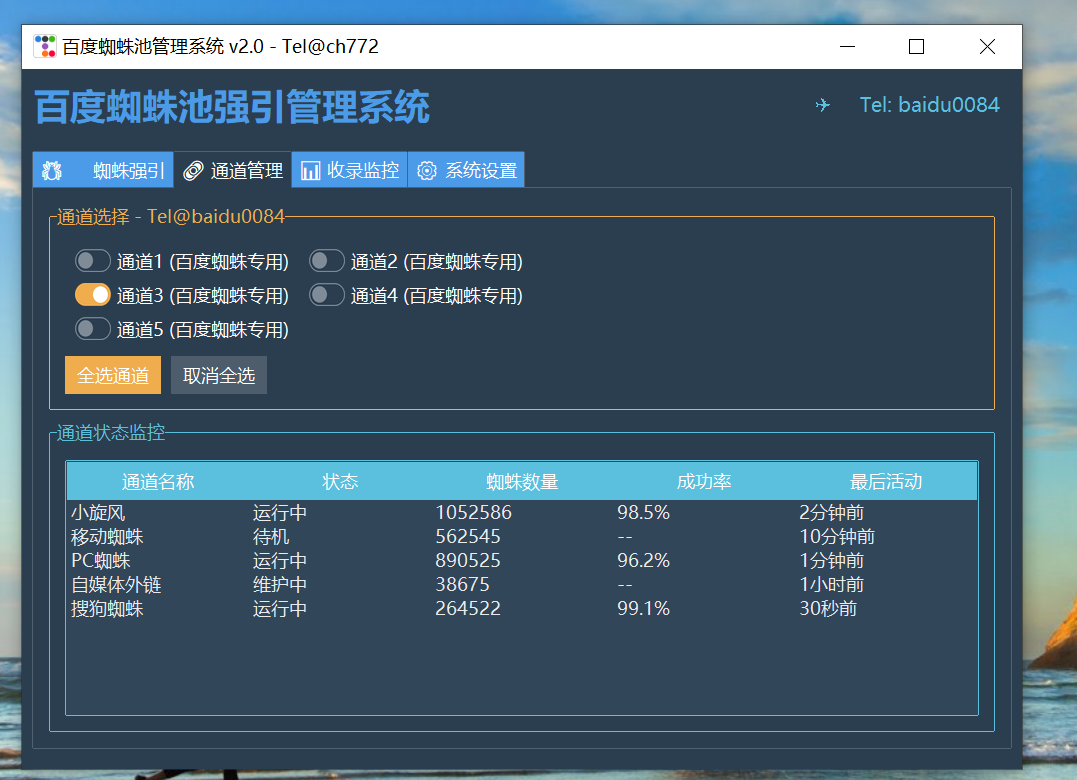Enable the 通道1 toggle switch
The image size is (1077, 780).
(x=93, y=261)
